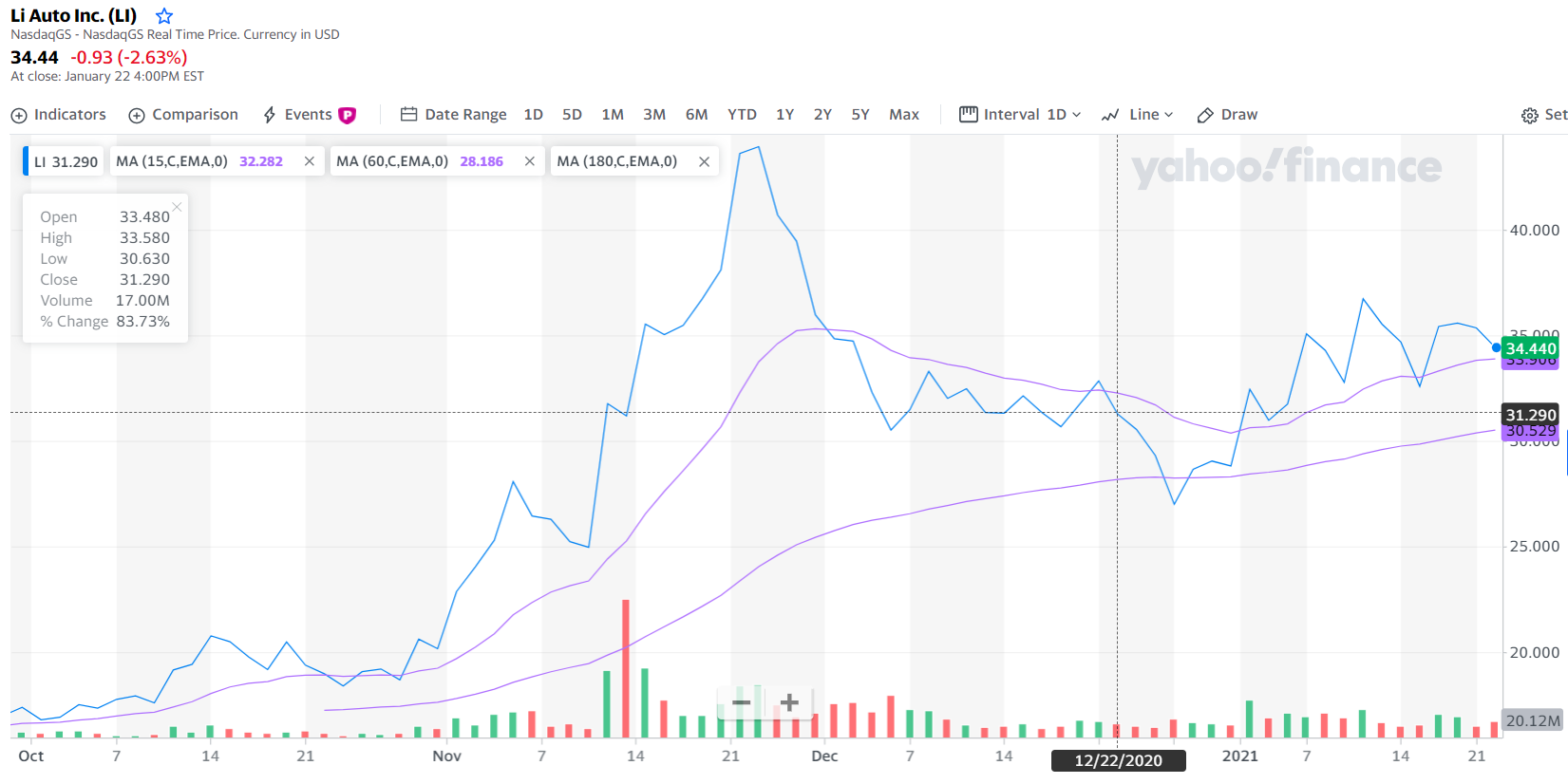Click the Indicators plus circle icon
The height and width of the screenshot is (784, 1568).
coord(19,116)
